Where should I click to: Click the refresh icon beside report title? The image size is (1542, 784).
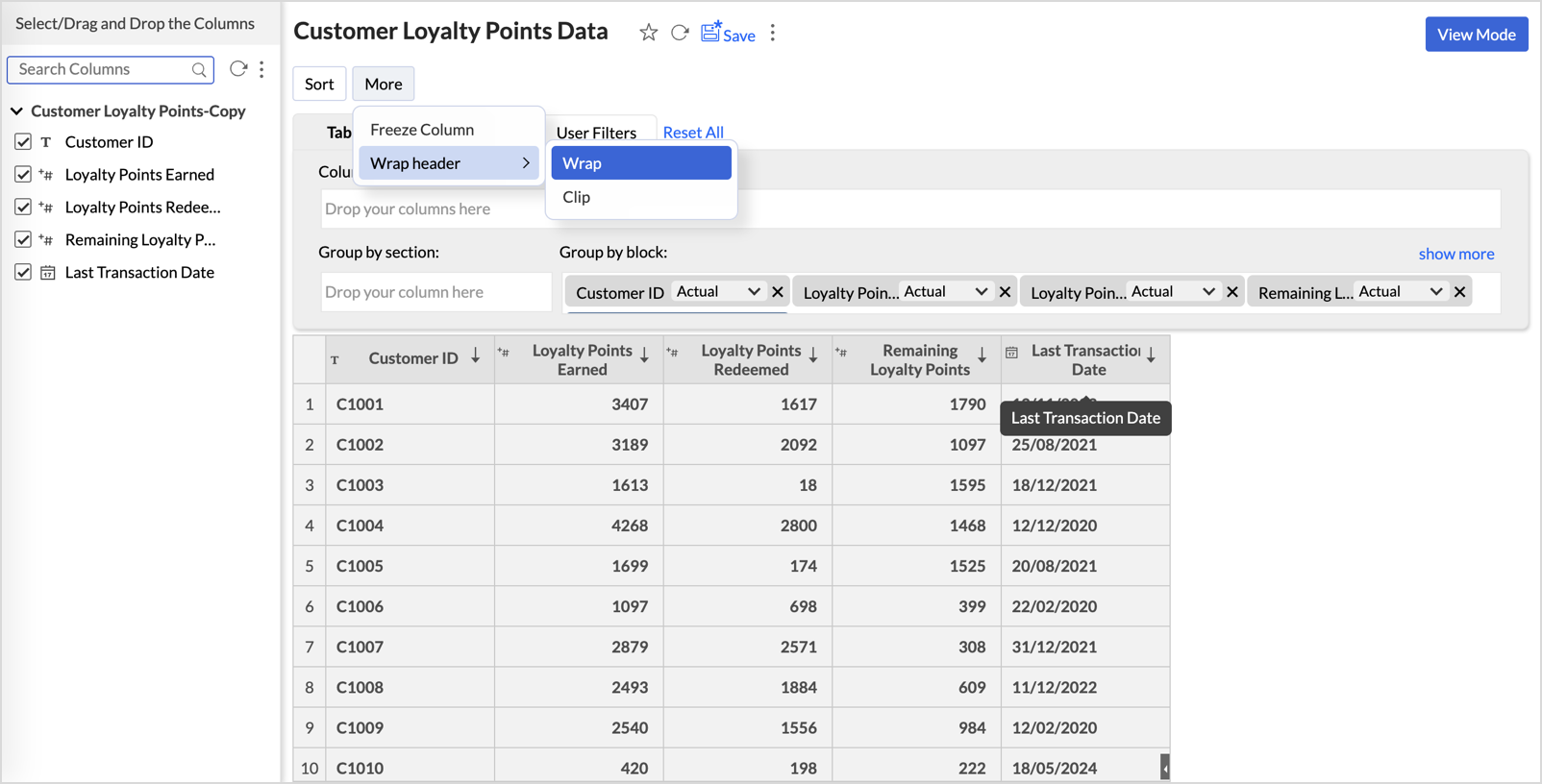coord(680,34)
